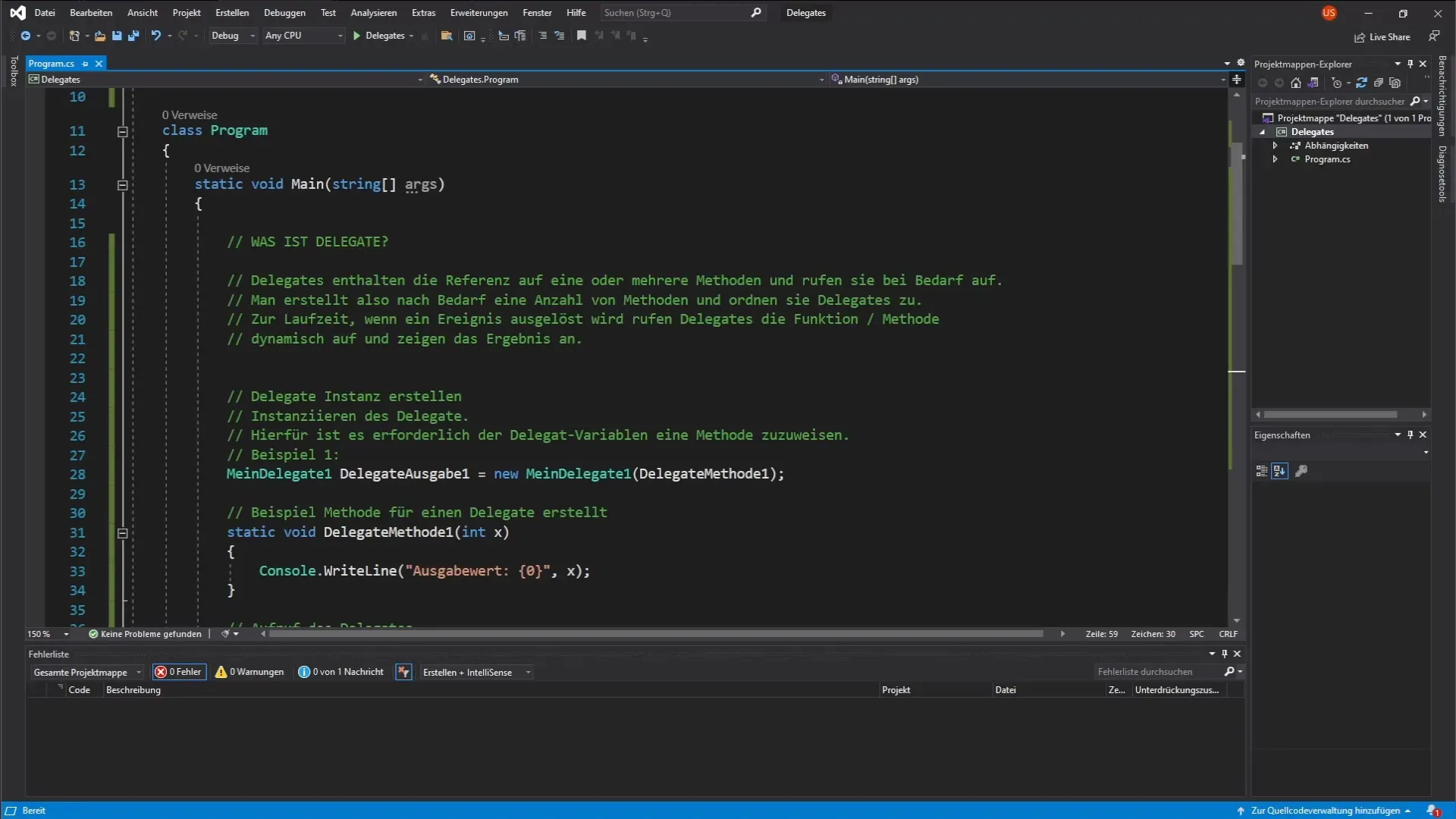Collapse the class Program code block
This screenshot has width=1456, height=819.
(x=122, y=131)
